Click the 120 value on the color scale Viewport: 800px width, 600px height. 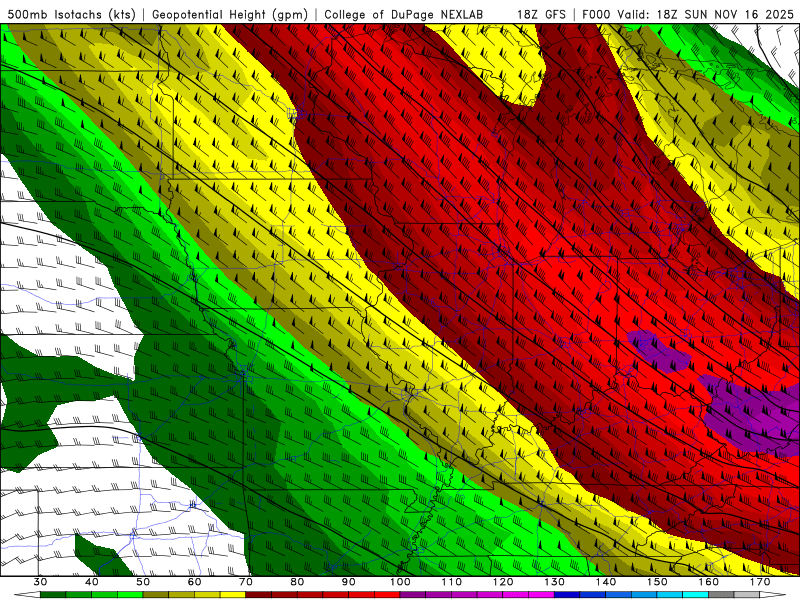pos(503,582)
